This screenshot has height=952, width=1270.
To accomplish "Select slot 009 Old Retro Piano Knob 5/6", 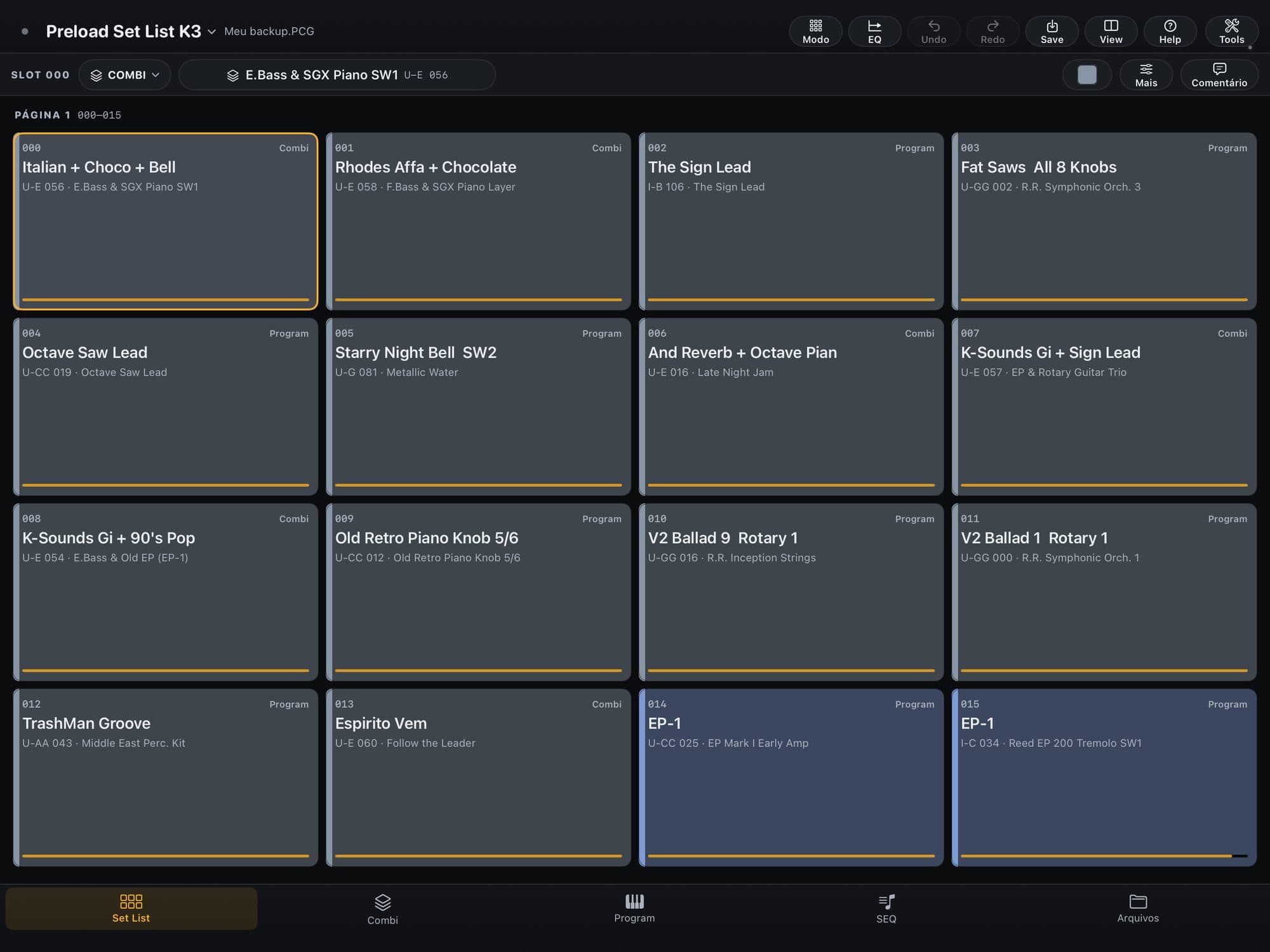I will pyautogui.click(x=478, y=592).
